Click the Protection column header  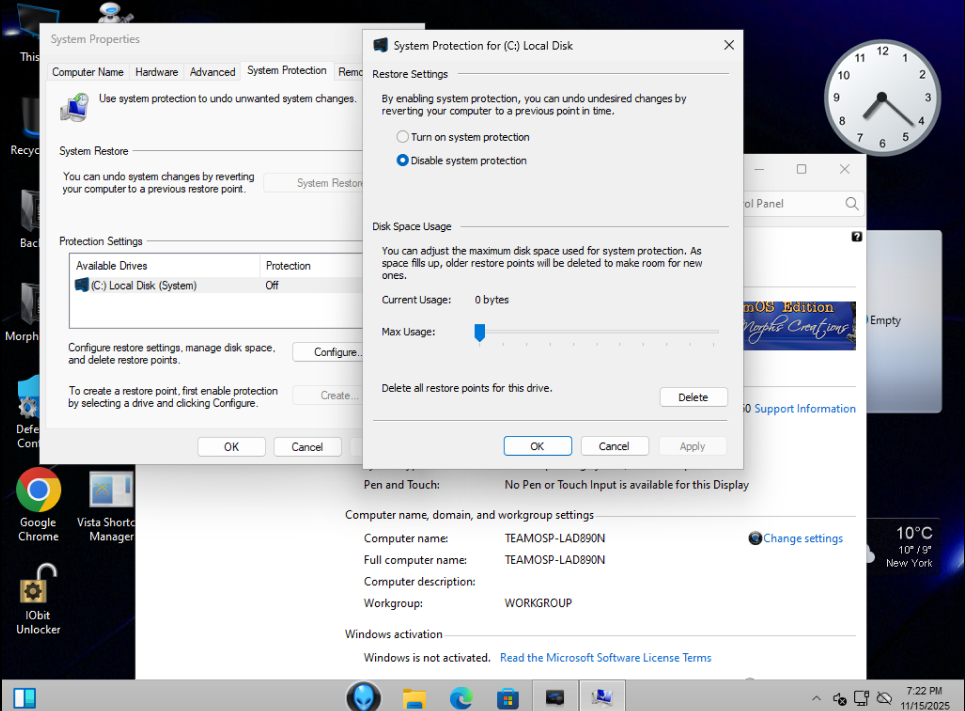coord(288,266)
